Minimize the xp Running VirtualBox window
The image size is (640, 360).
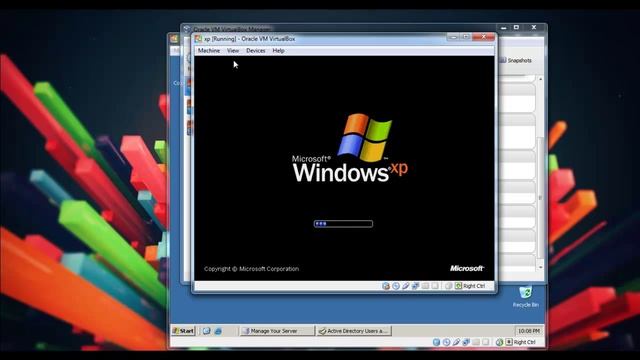coord(453,37)
